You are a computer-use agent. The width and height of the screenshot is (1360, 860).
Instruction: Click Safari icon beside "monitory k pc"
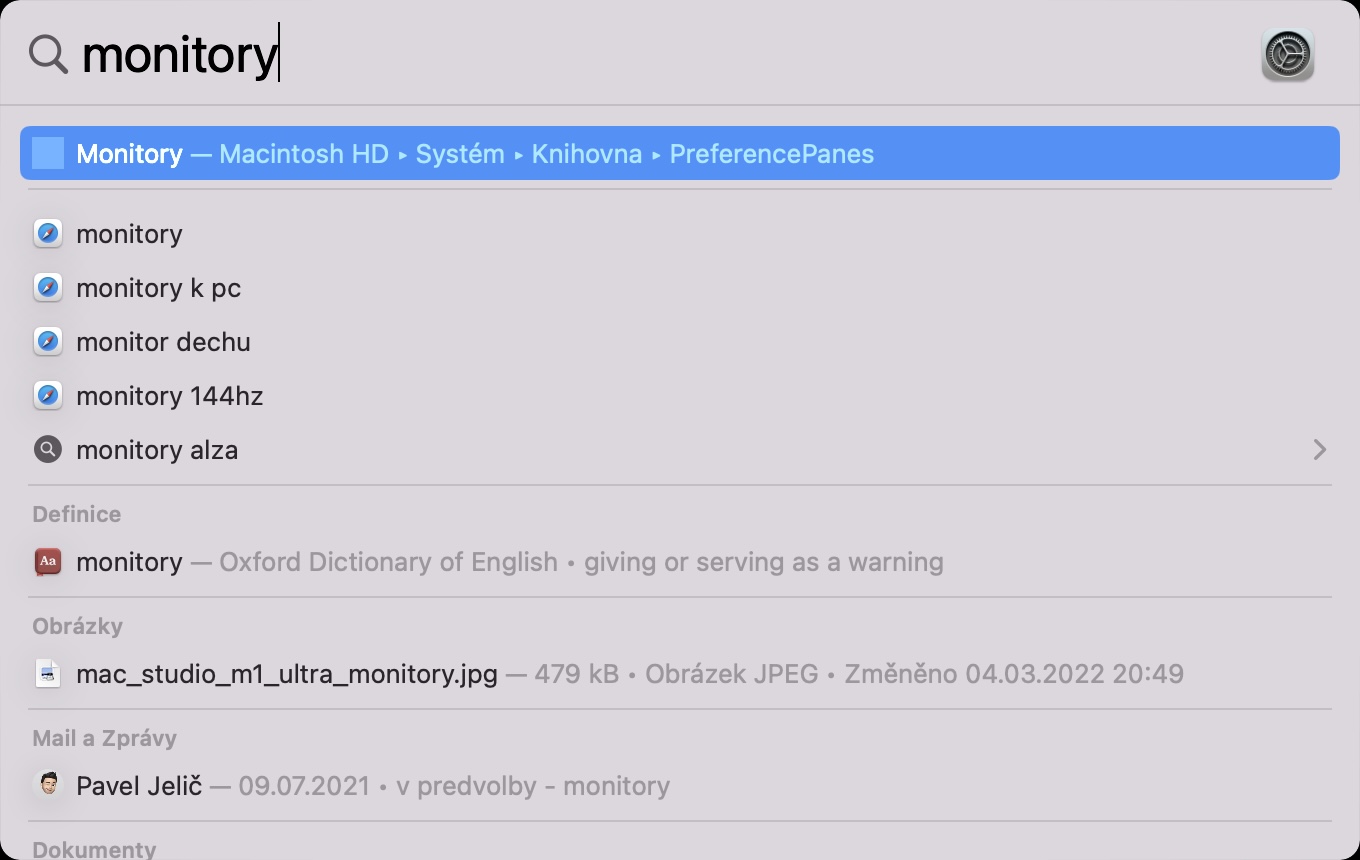coord(48,288)
